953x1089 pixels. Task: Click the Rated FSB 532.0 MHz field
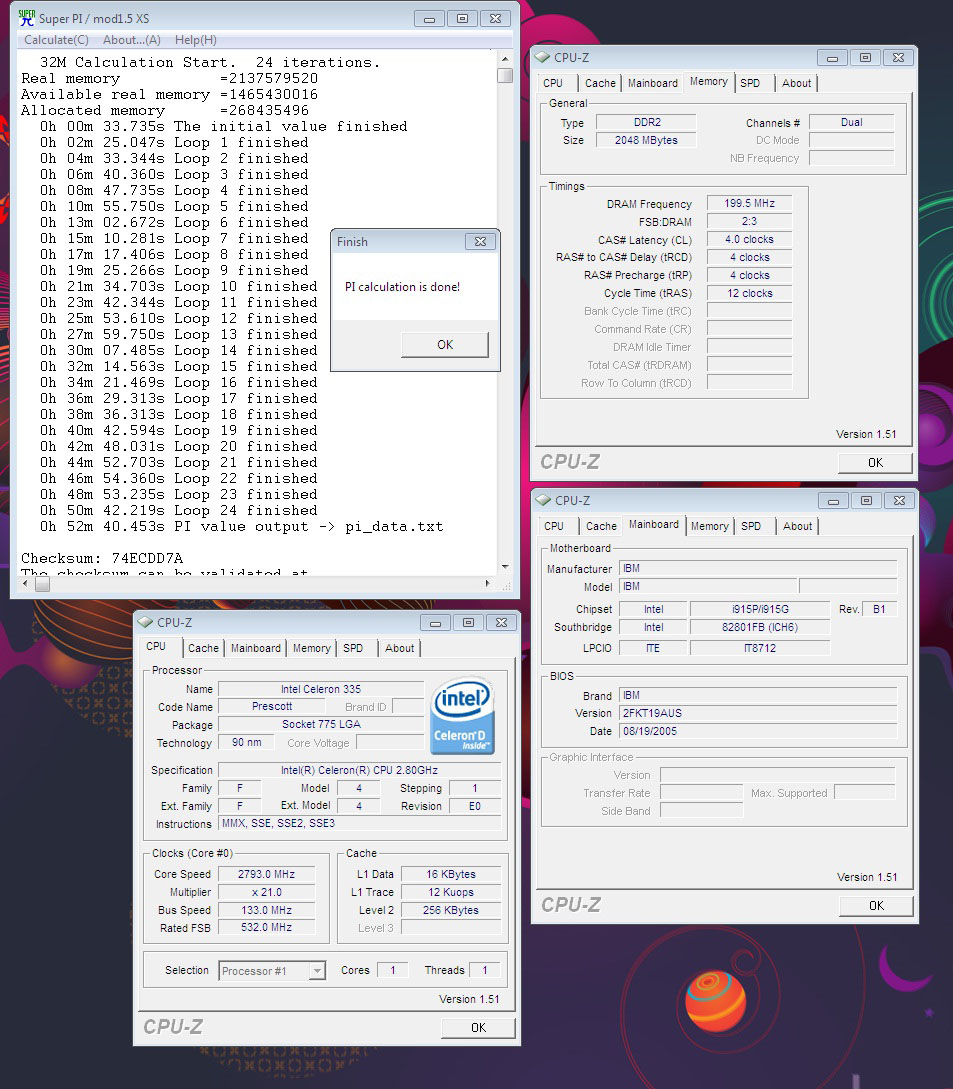pyautogui.click(x=267, y=927)
